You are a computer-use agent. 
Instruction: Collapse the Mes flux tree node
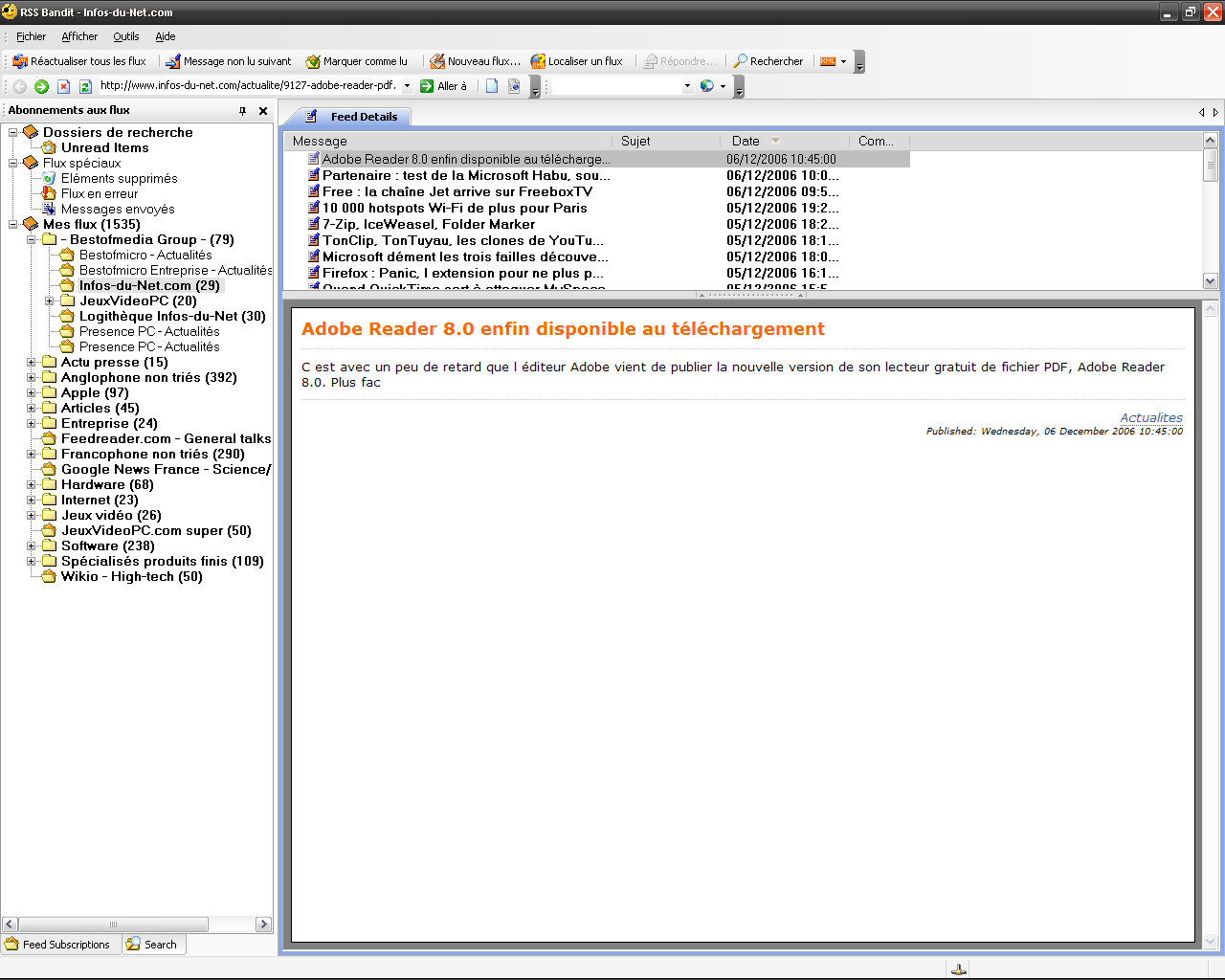[13, 225]
